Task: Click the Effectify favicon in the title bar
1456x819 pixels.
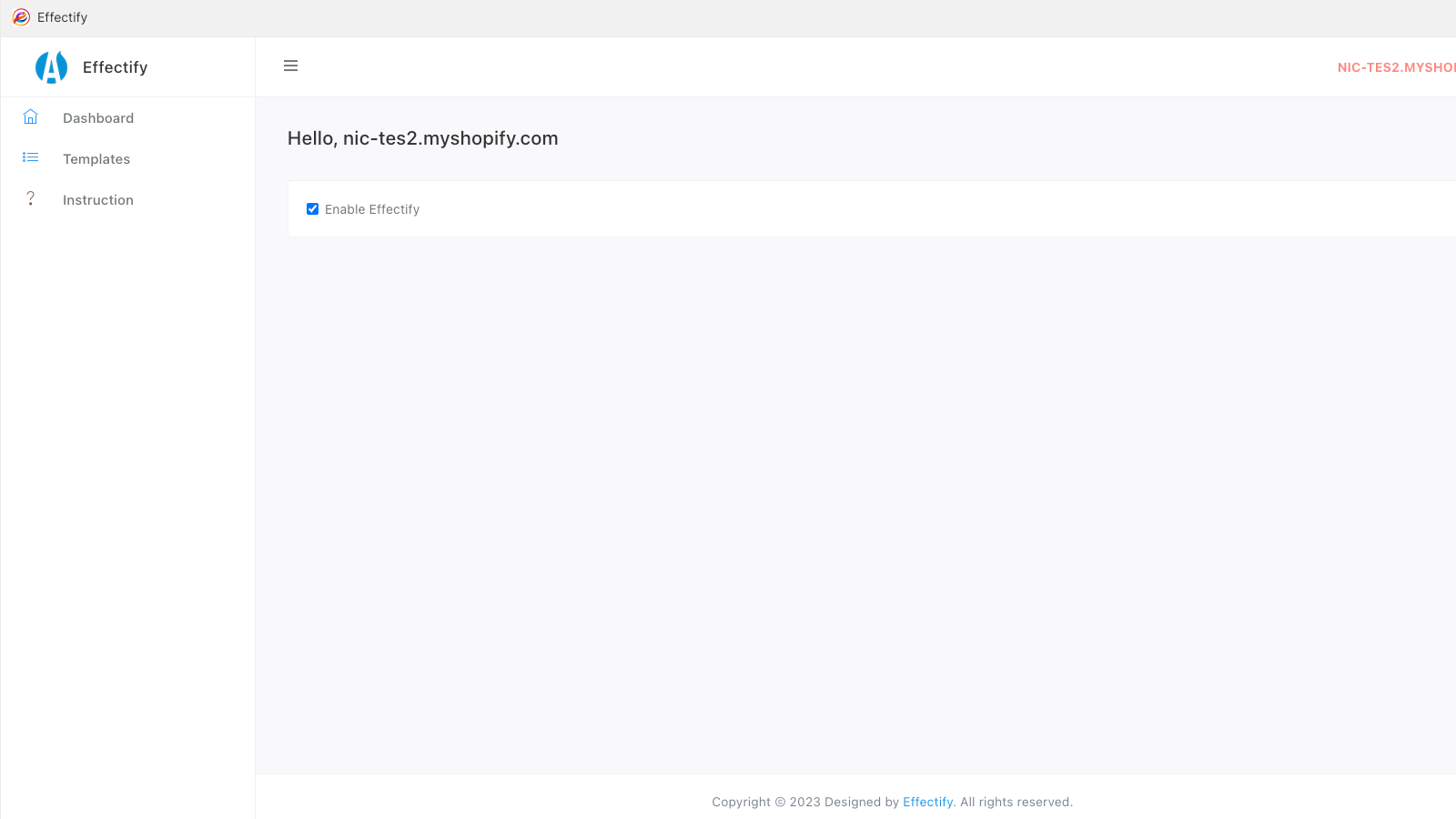Action: click(x=21, y=17)
